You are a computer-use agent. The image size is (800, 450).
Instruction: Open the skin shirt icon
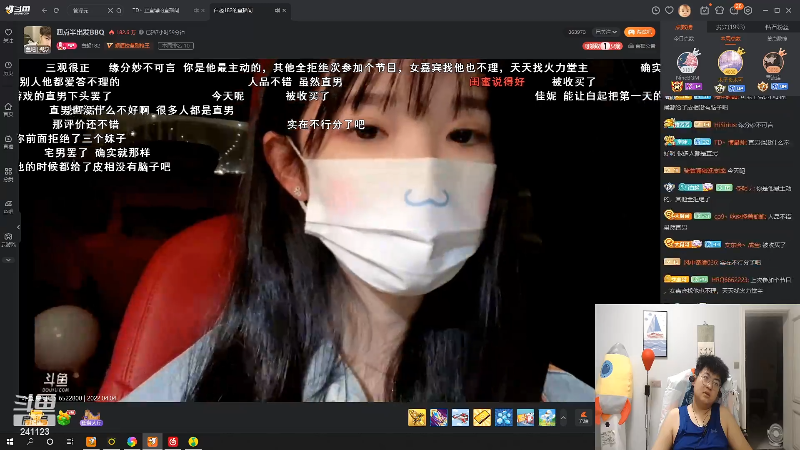tap(720, 10)
